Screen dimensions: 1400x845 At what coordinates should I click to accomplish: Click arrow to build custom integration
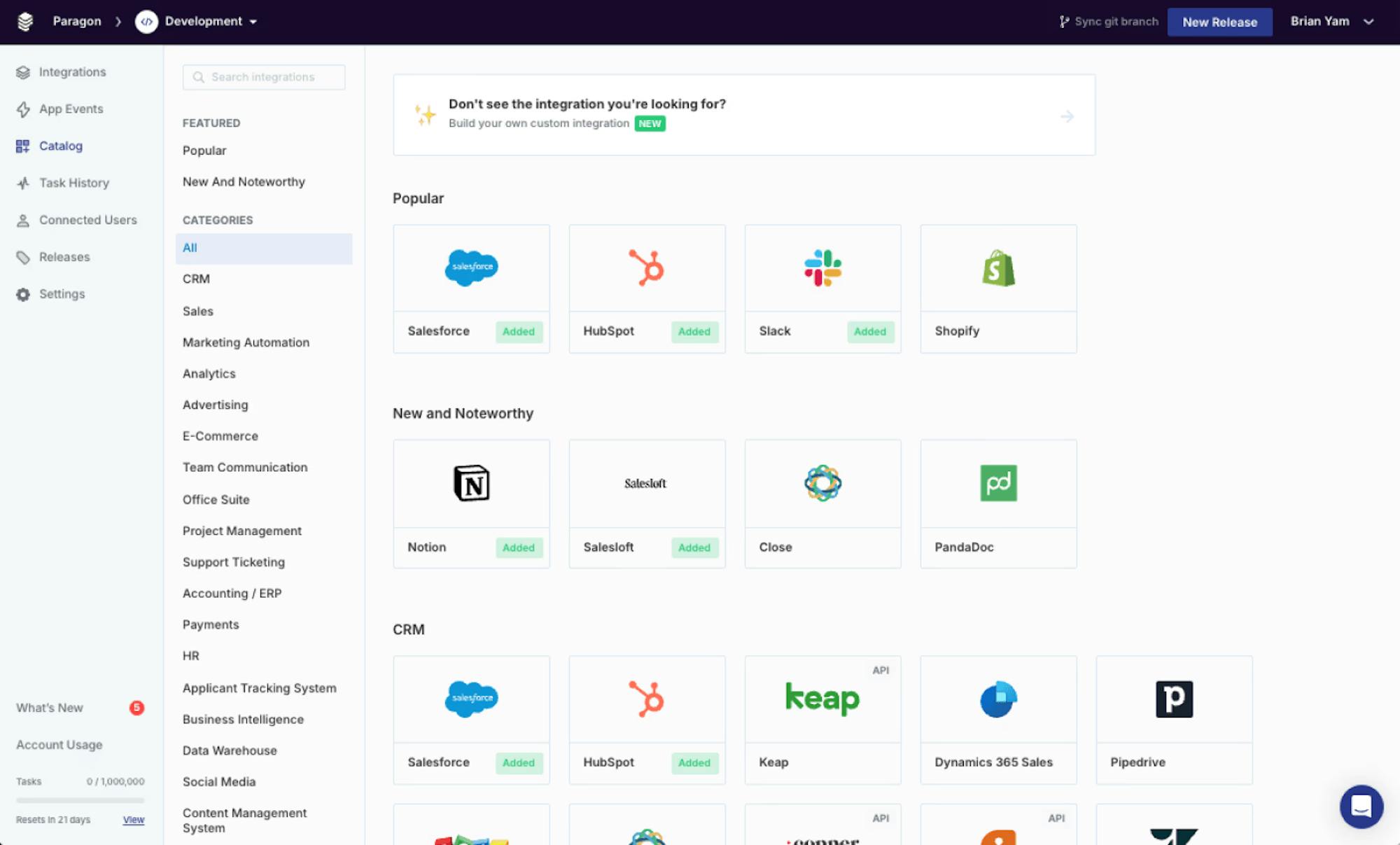pos(1067,116)
